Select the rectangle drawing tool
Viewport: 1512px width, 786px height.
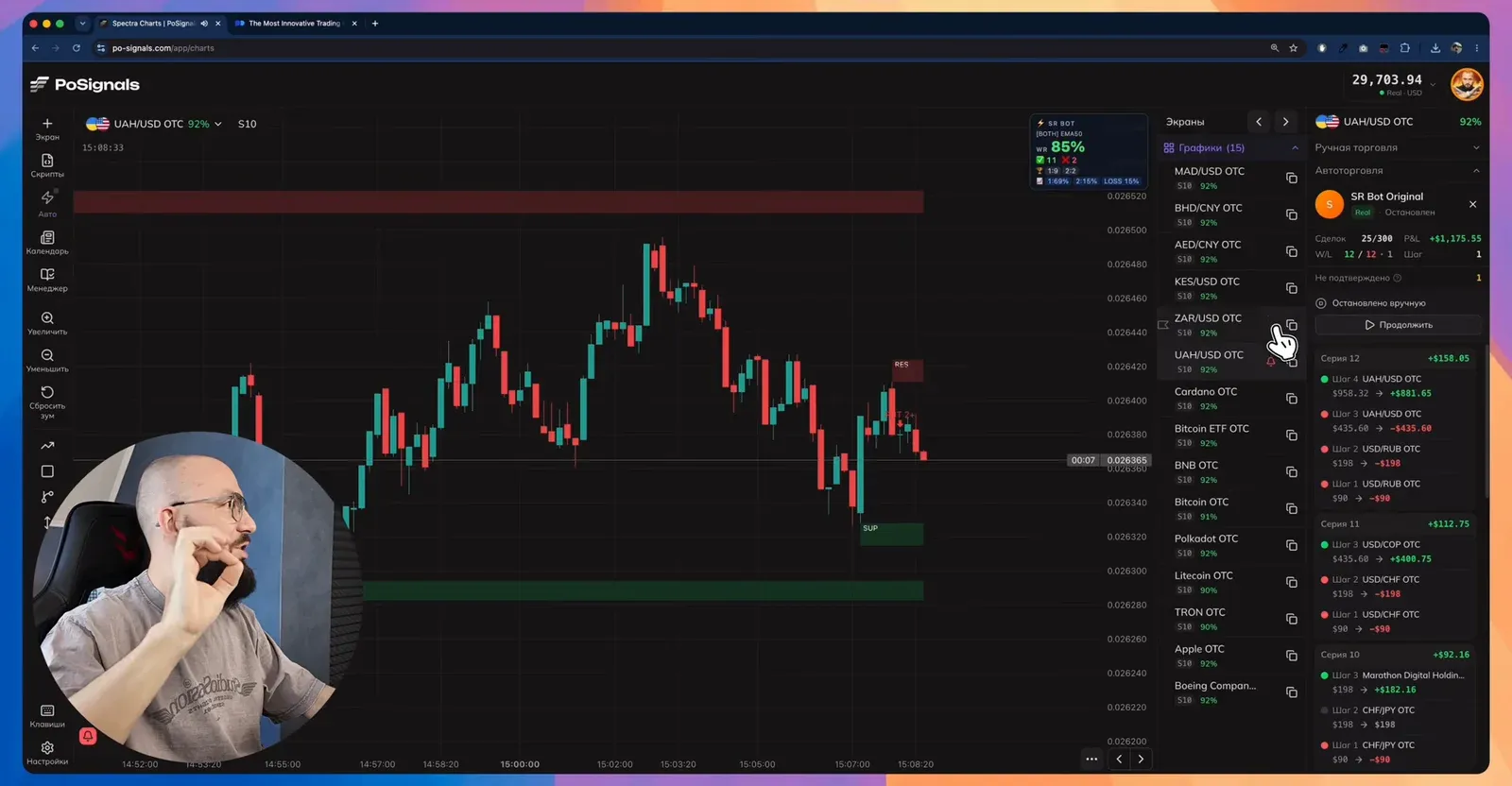[x=47, y=471]
